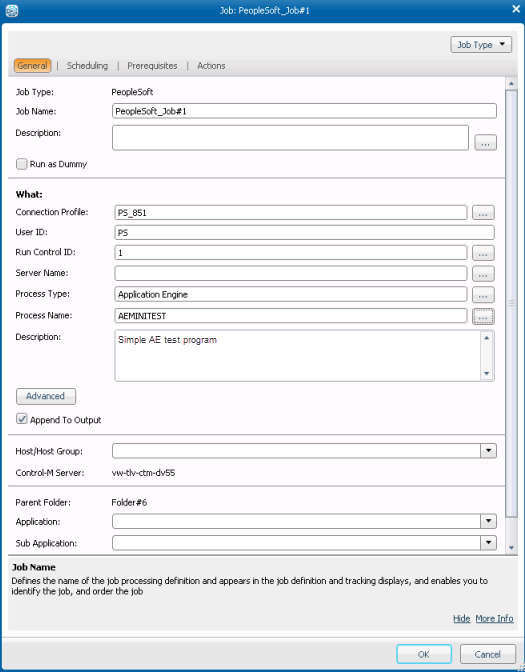The image size is (525, 672).
Task: Open the Job Type dropdown button
Action: tap(481, 45)
